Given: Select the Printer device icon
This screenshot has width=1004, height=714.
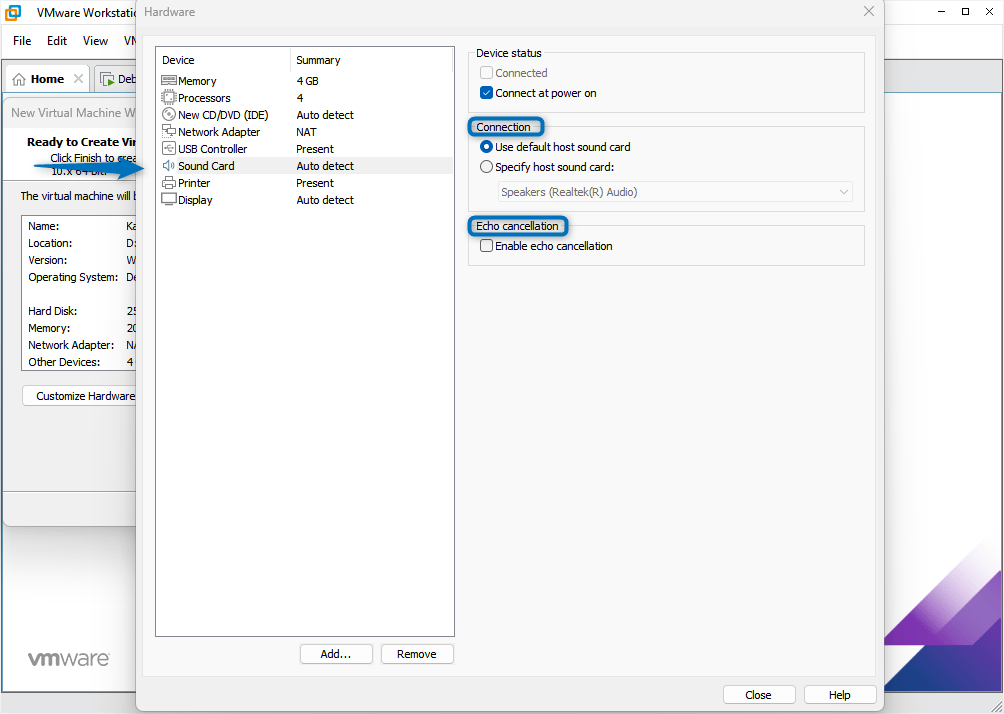Looking at the screenshot, I should (168, 182).
